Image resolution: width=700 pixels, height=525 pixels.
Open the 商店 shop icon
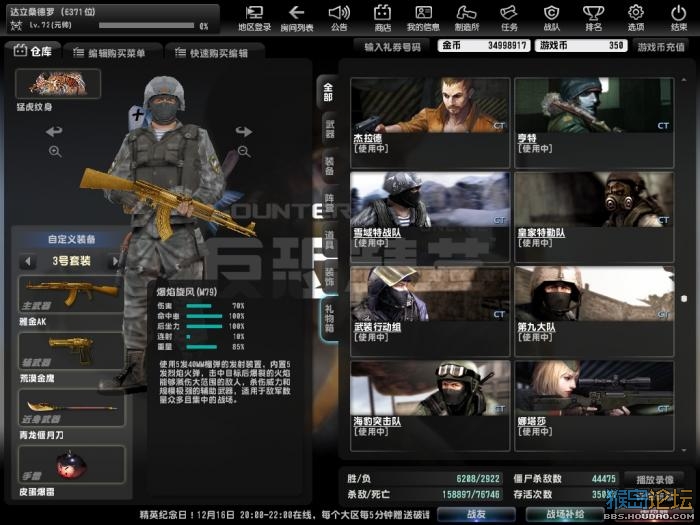click(382, 18)
